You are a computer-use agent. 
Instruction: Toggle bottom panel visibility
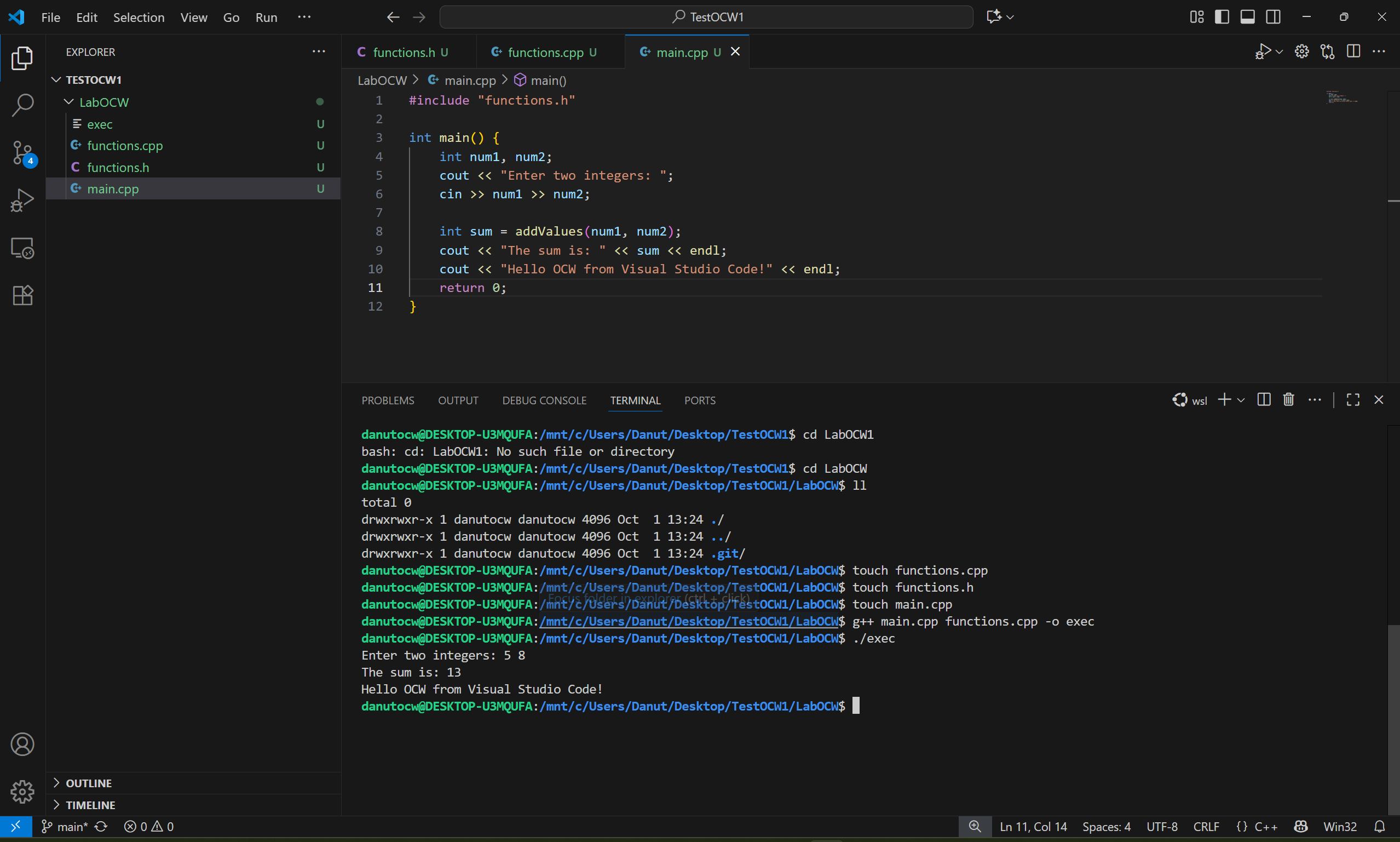[x=1247, y=17]
